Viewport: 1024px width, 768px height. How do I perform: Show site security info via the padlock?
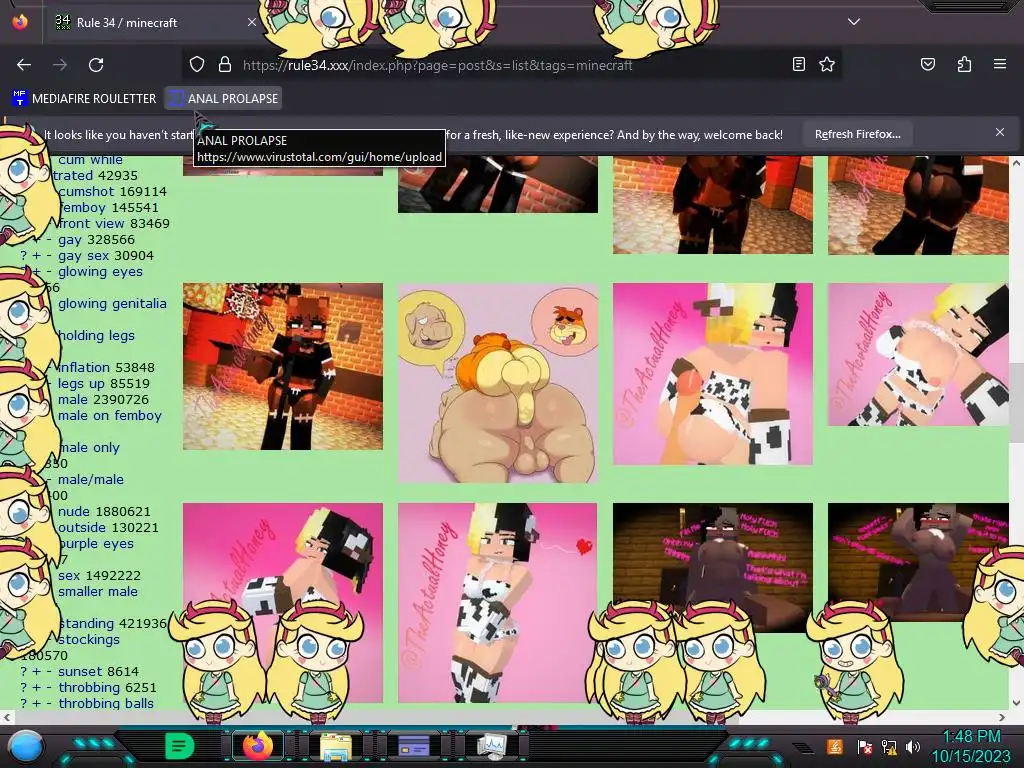coord(225,65)
